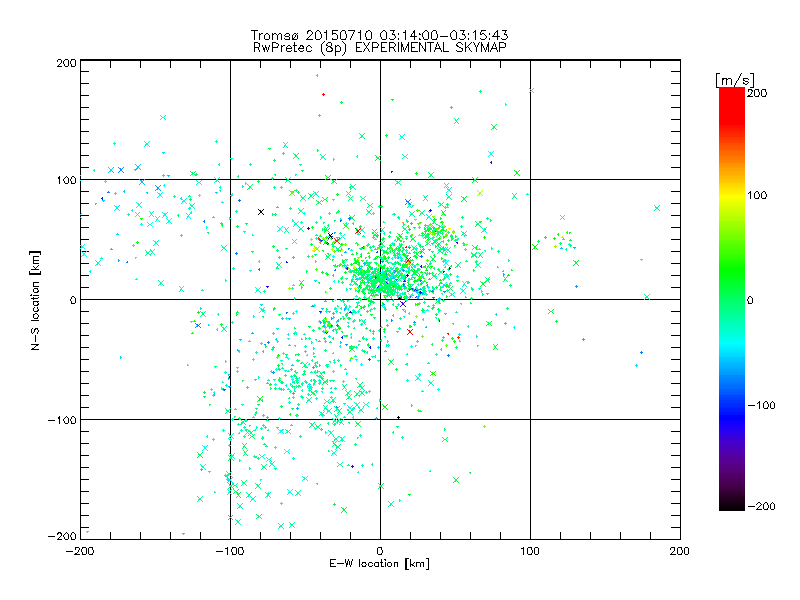Click the y-axis tick label '100'
800x600 pixels.
pos(66,180)
